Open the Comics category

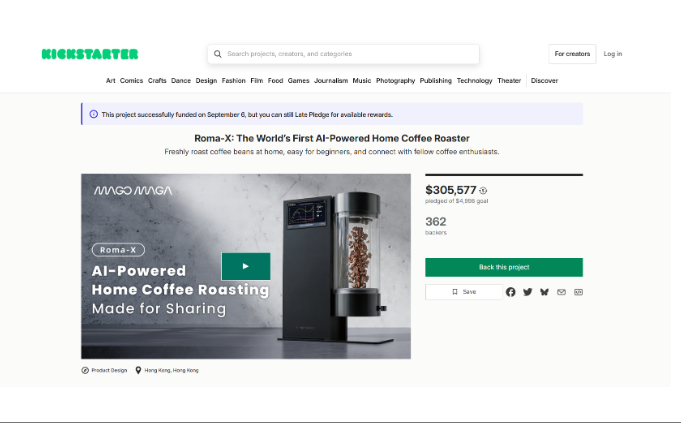131,80
